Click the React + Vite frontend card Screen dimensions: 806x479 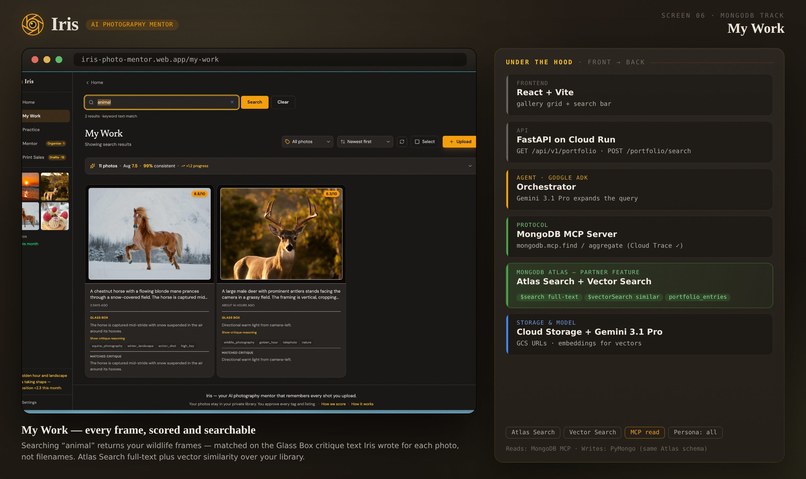(x=639, y=95)
